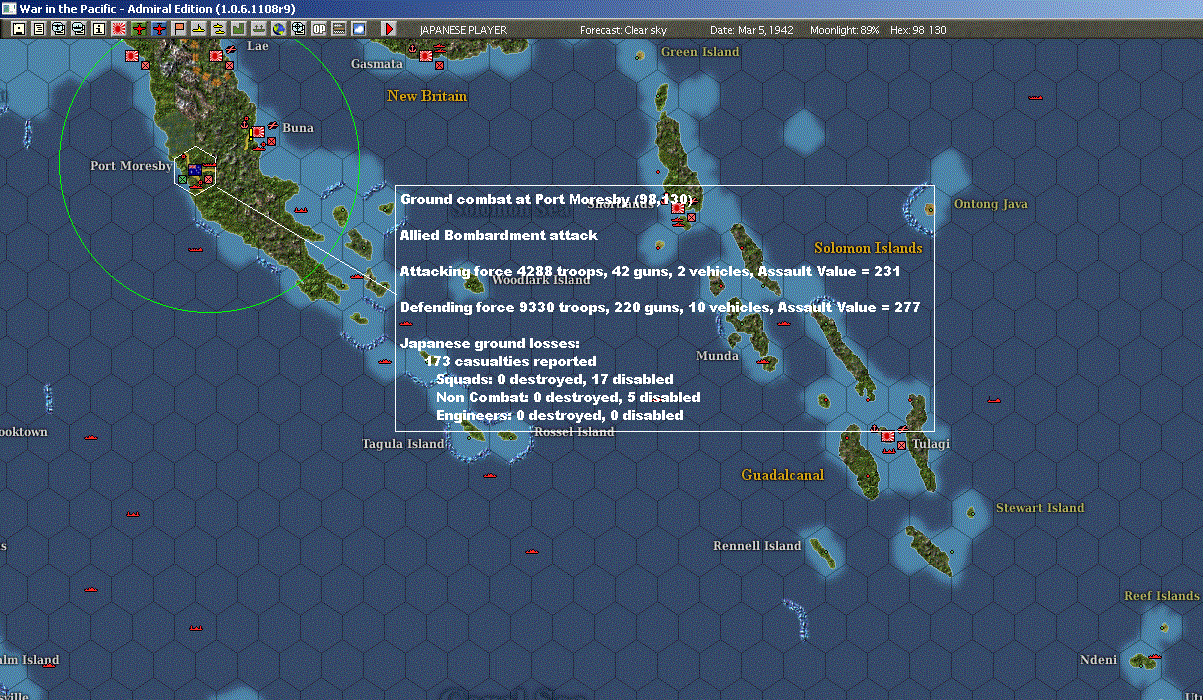The image size is (1203, 700).
Task: Click the 'Date: Mar 5, 1942' status text
Action: coord(751,30)
